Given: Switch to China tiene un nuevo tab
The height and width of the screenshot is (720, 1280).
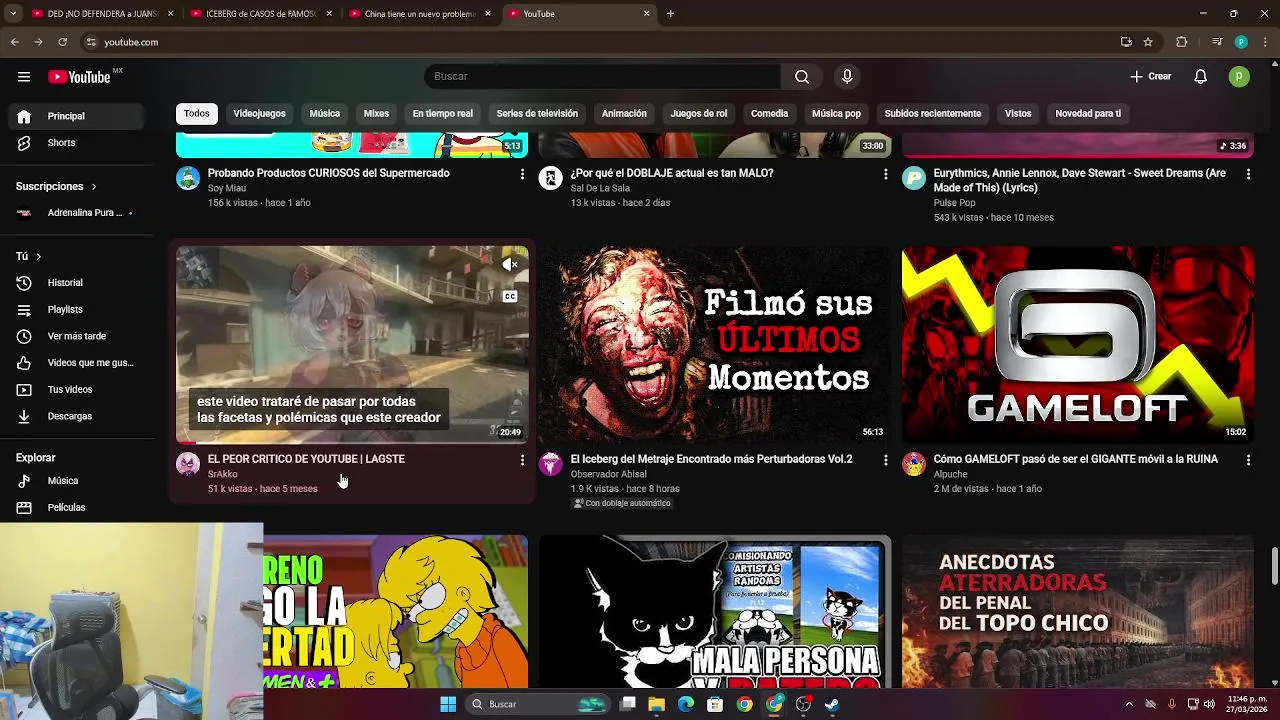Looking at the screenshot, I should 420,14.
